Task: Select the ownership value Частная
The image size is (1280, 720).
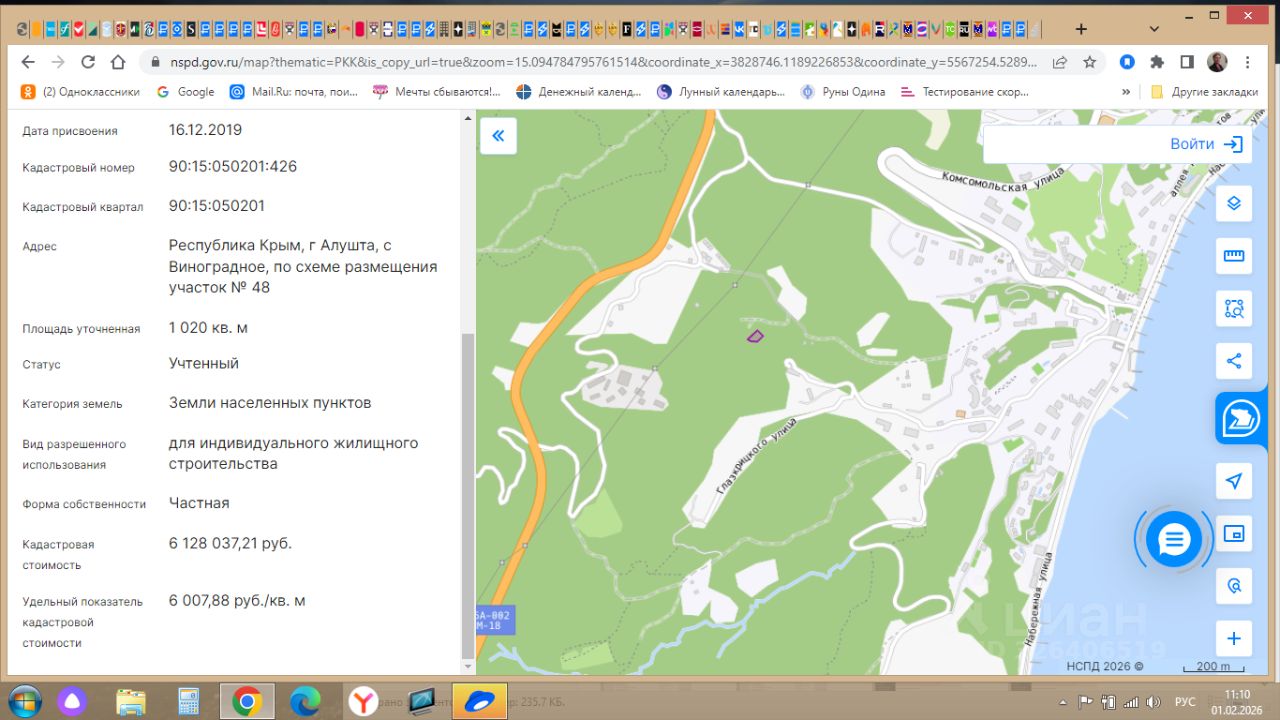Action: (x=199, y=504)
